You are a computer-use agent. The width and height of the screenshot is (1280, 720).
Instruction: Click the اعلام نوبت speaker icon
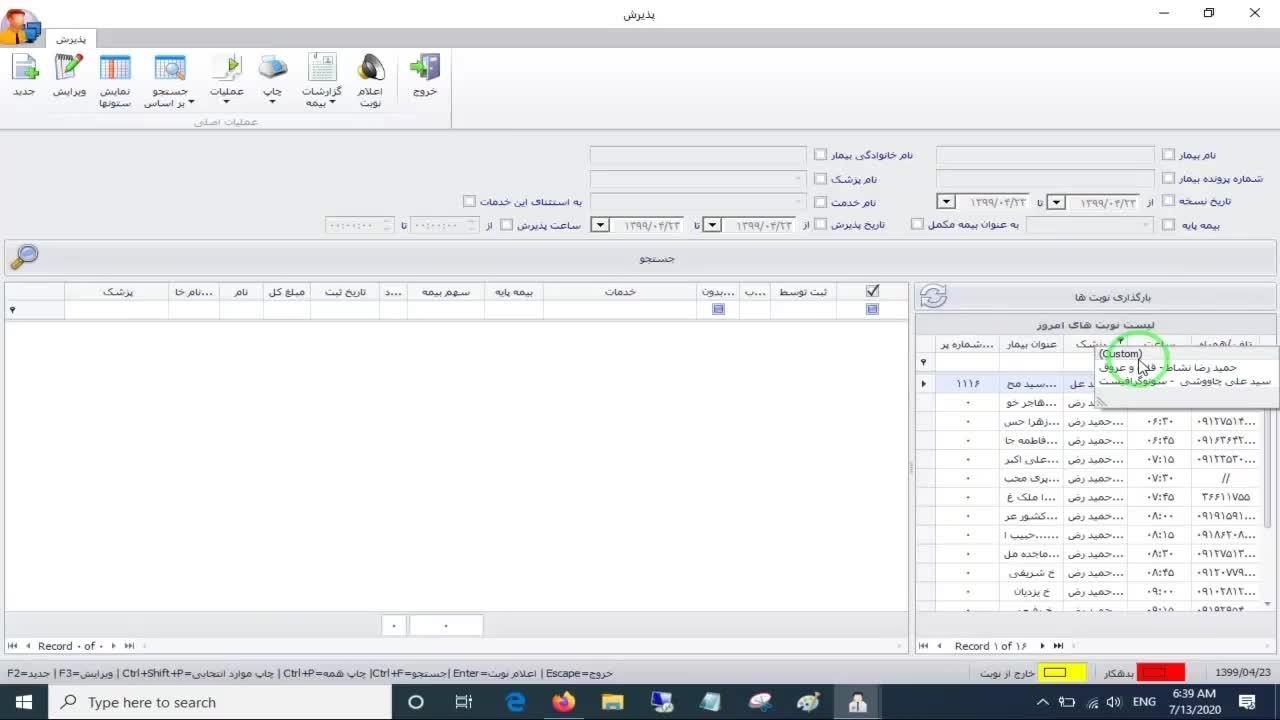tap(370, 69)
